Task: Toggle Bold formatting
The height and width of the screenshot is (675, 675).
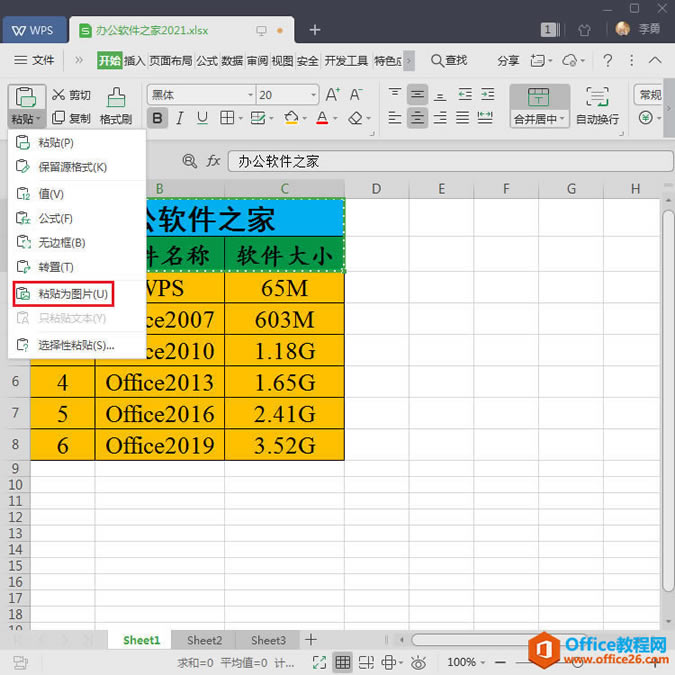Action: coord(158,118)
